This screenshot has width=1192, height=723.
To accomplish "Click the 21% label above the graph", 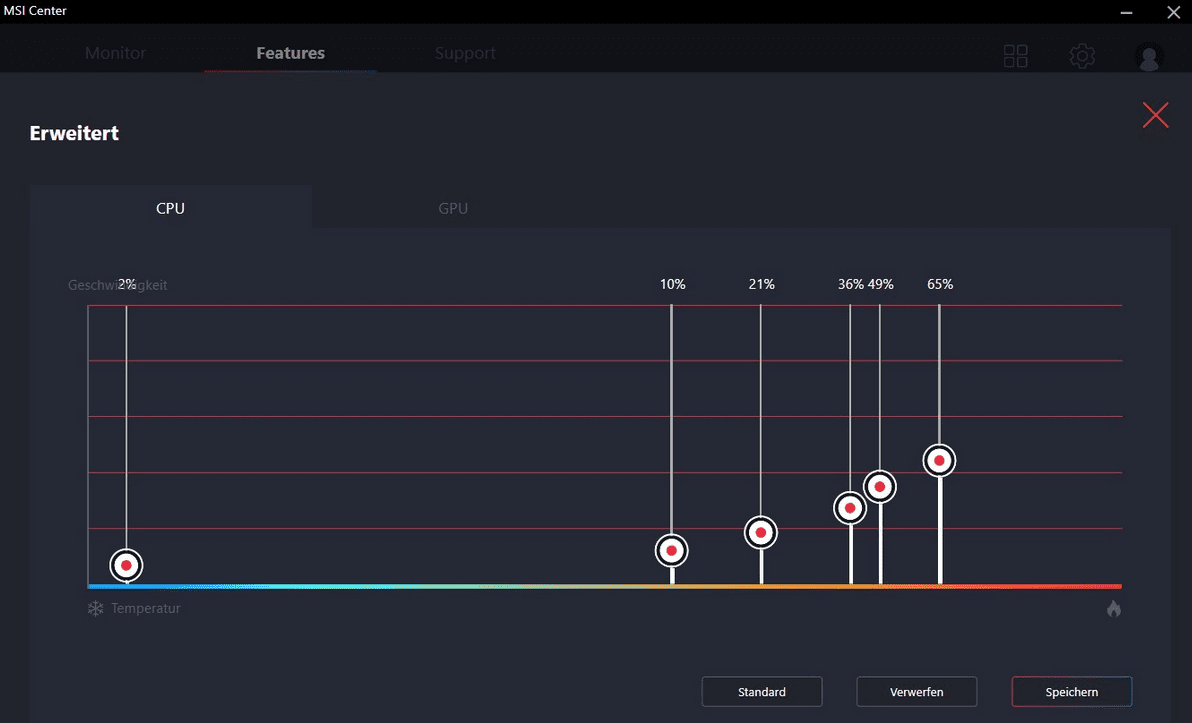I will [x=761, y=284].
